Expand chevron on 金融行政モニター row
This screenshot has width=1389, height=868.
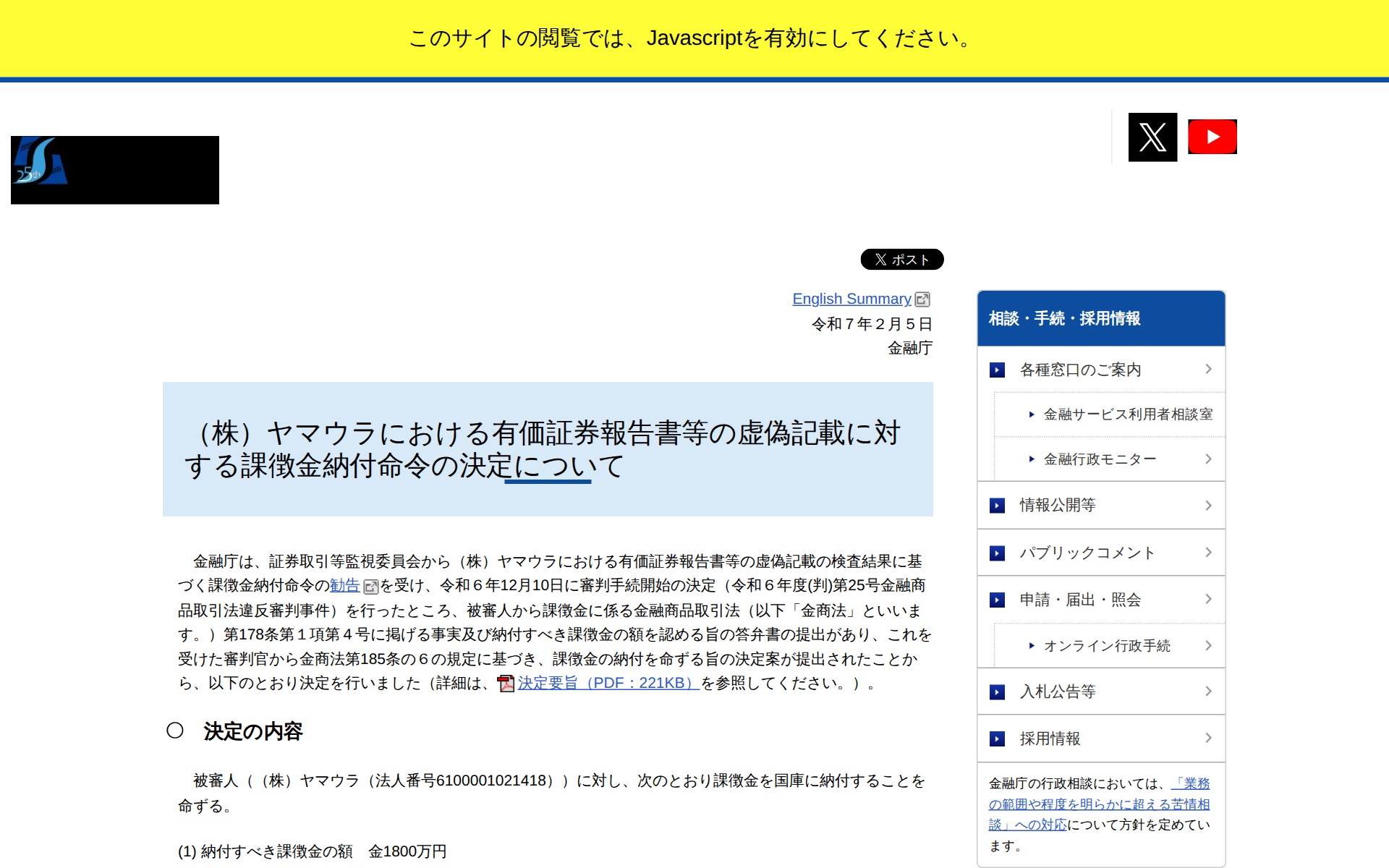tap(1208, 459)
